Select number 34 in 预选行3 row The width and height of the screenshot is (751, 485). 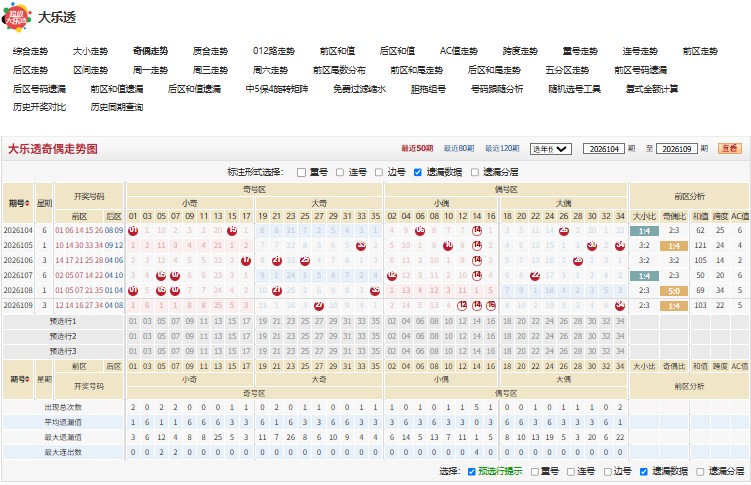point(620,351)
